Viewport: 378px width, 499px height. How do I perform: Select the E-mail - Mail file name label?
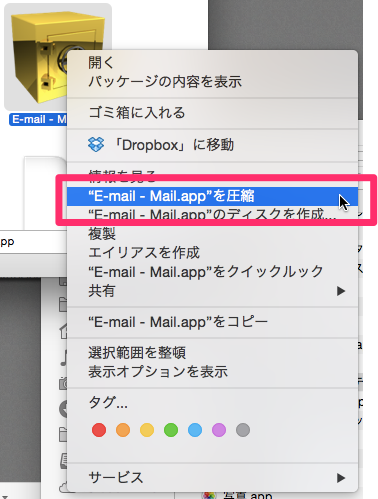coord(38,119)
